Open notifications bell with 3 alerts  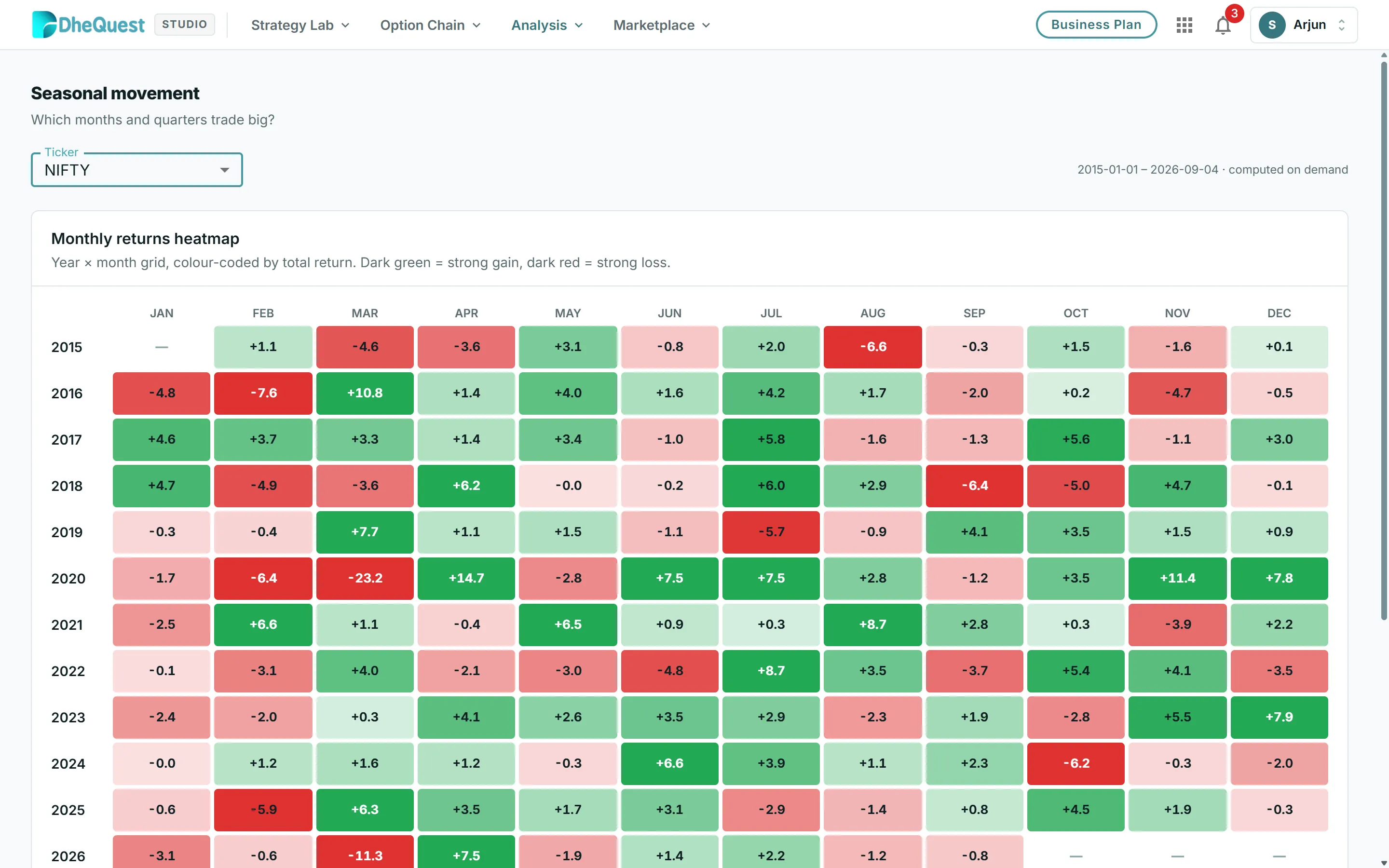pos(1223,25)
